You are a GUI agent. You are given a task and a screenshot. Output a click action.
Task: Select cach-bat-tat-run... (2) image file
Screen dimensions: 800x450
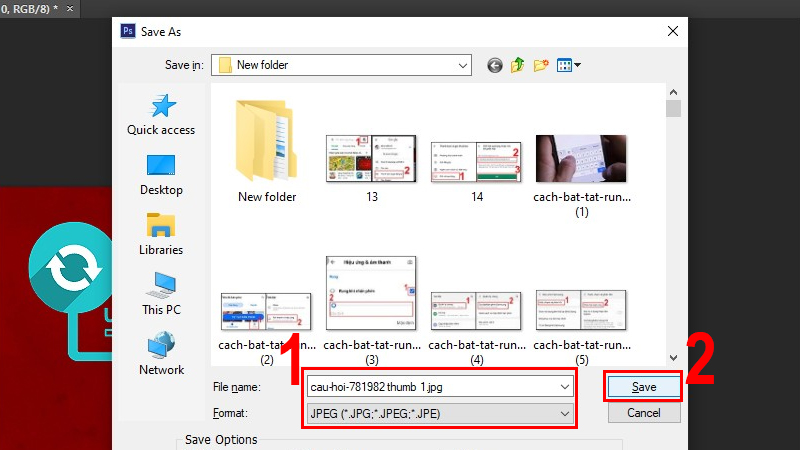pos(267,329)
